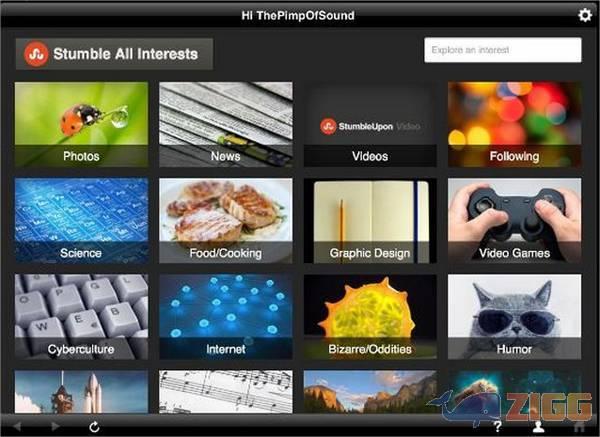
Task: Open the sheet music tile
Action: 226,391
